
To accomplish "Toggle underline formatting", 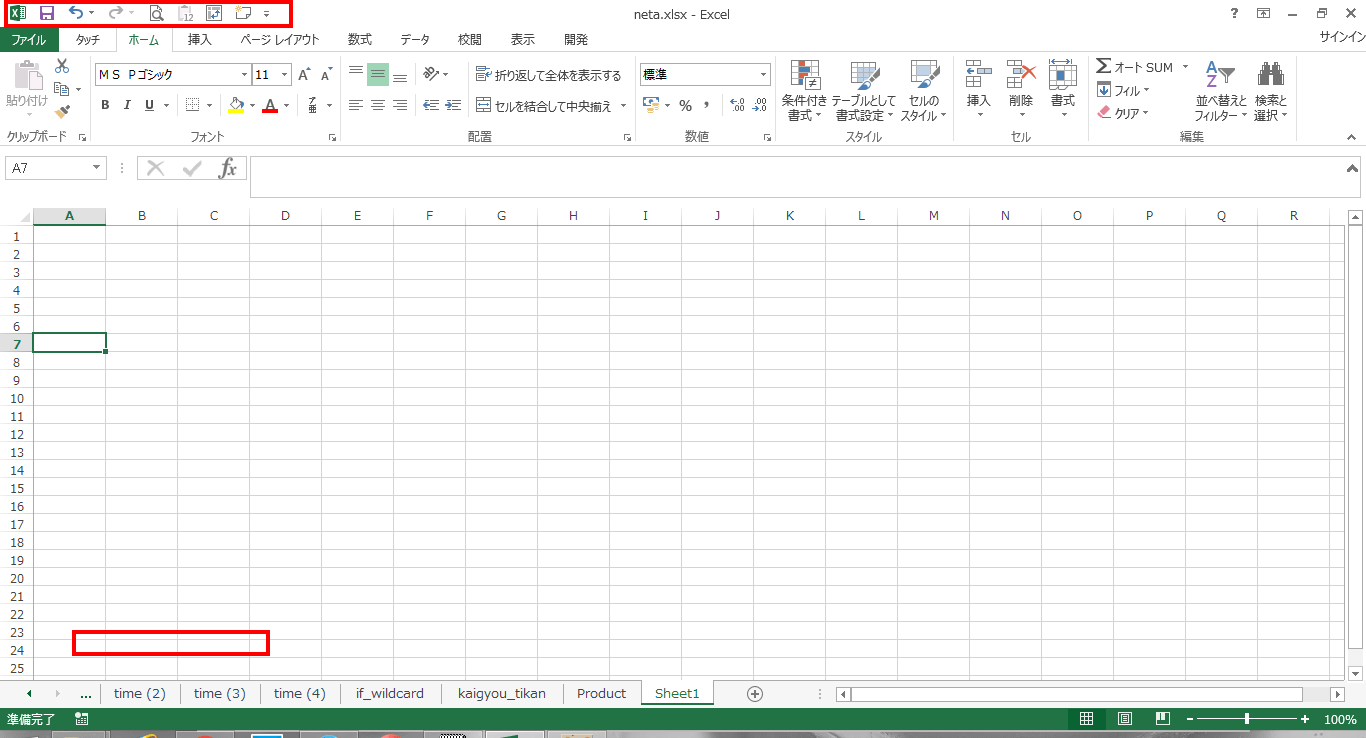I will 147,104.
